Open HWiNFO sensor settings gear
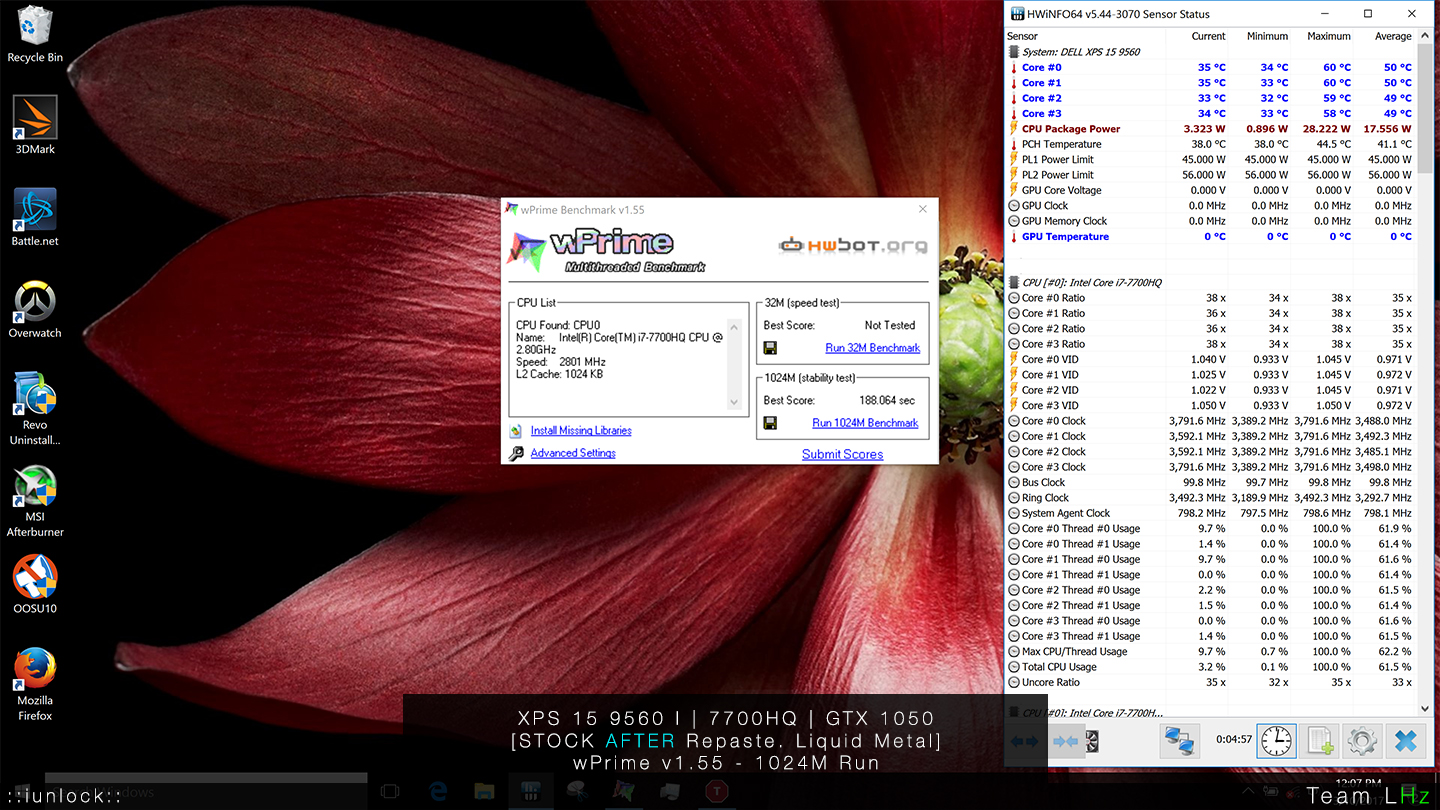1440x810 pixels. tap(1362, 741)
